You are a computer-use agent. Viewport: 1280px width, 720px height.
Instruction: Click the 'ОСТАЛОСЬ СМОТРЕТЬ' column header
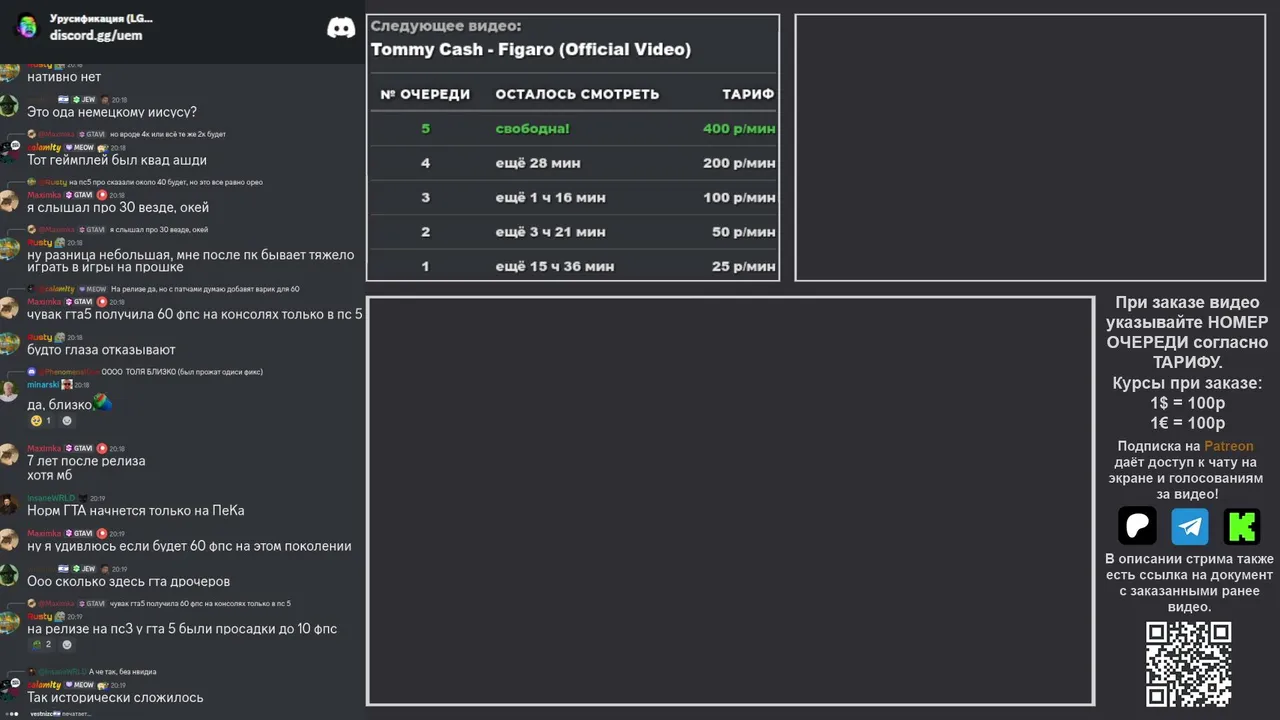coord(577,94)
